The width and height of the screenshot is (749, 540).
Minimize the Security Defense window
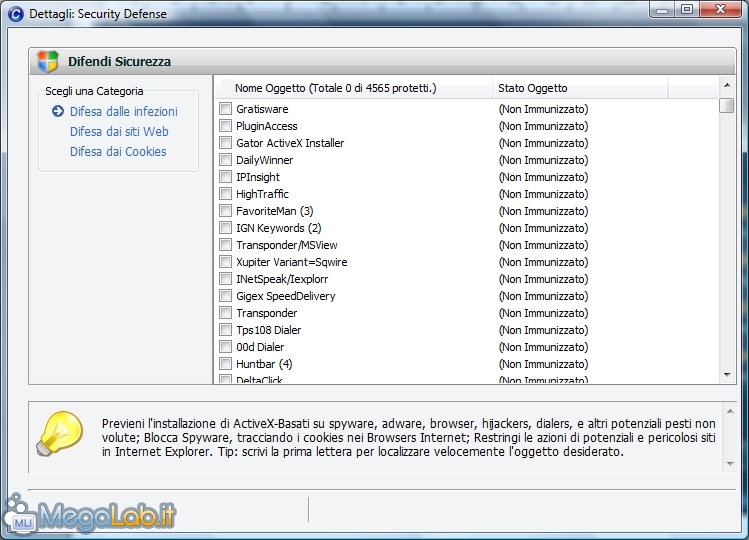point(662,10)
